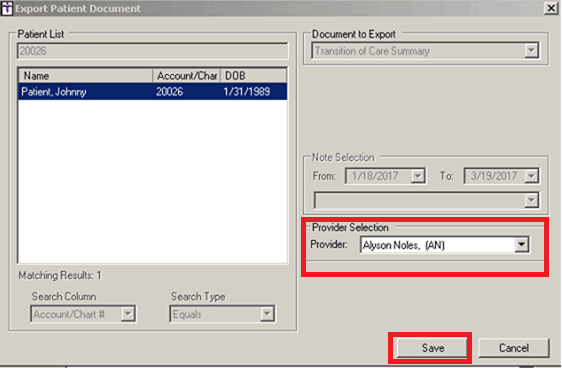
Task: Select the Patient, Johnny row
Action: coord(153,92)
